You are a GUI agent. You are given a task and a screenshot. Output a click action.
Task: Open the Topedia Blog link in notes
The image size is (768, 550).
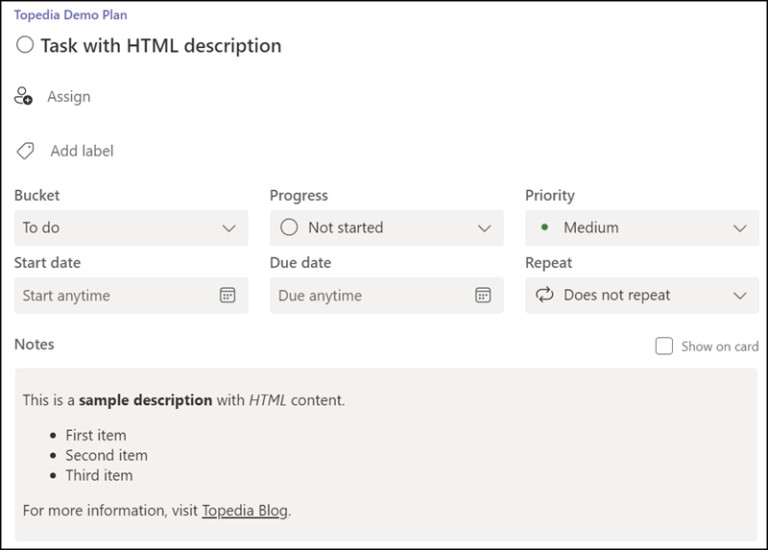(x=245, y=511)
